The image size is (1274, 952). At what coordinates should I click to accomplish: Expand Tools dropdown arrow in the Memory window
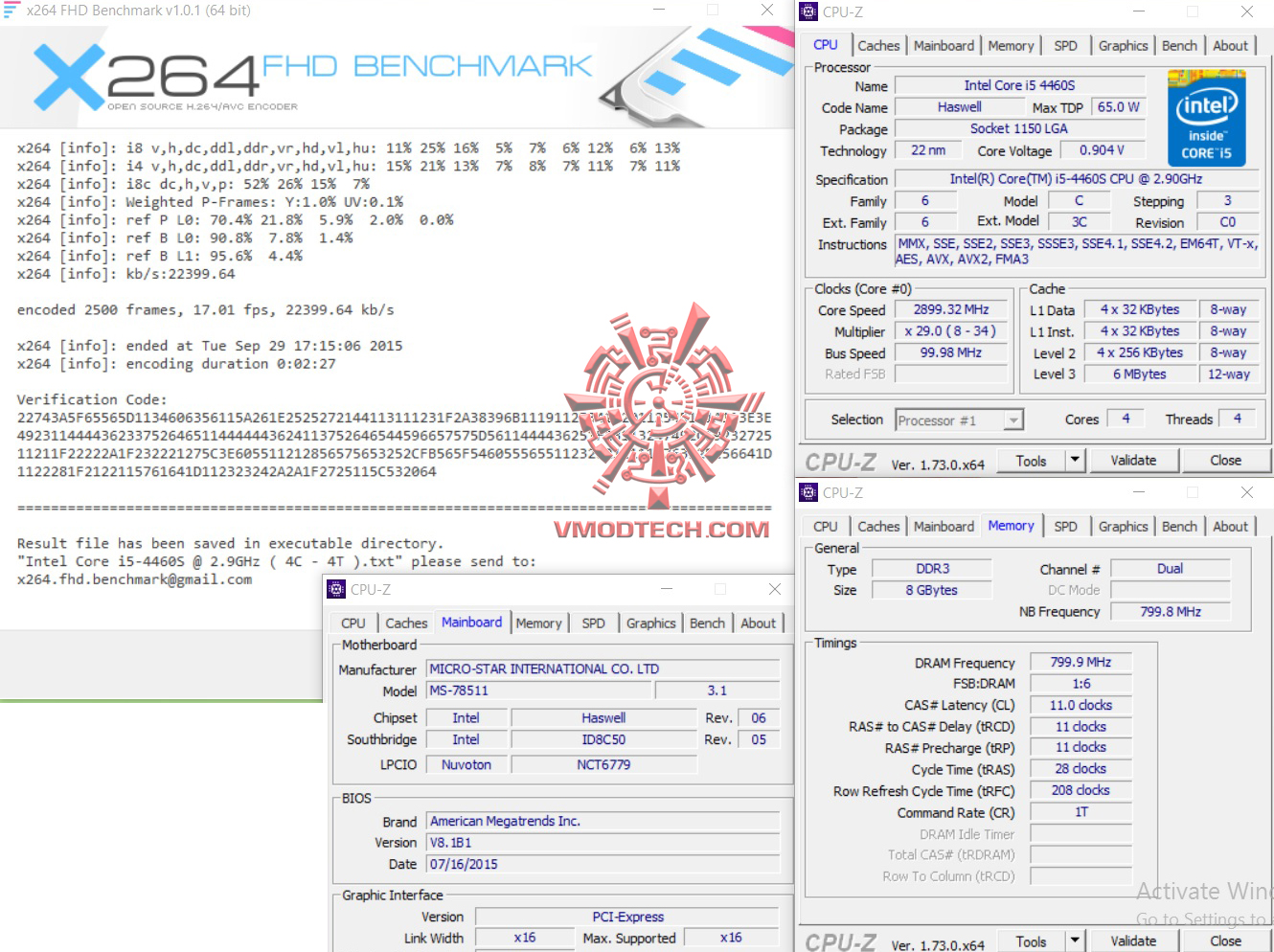pyautogui.click(x=1075, y=941)
